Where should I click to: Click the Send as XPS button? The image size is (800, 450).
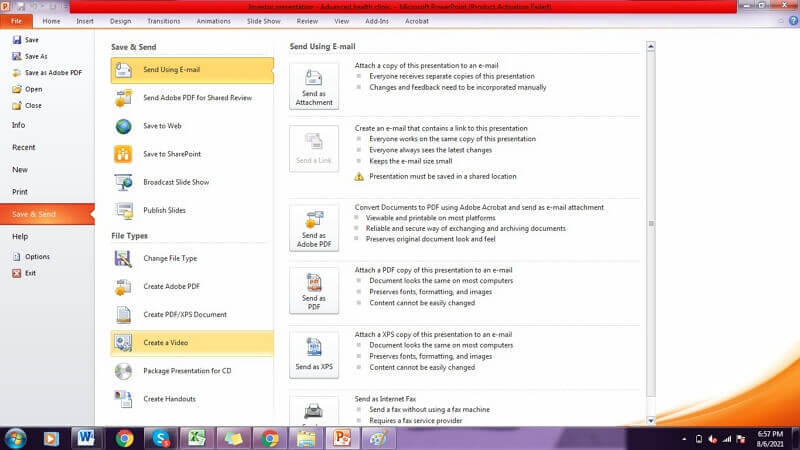314,355
